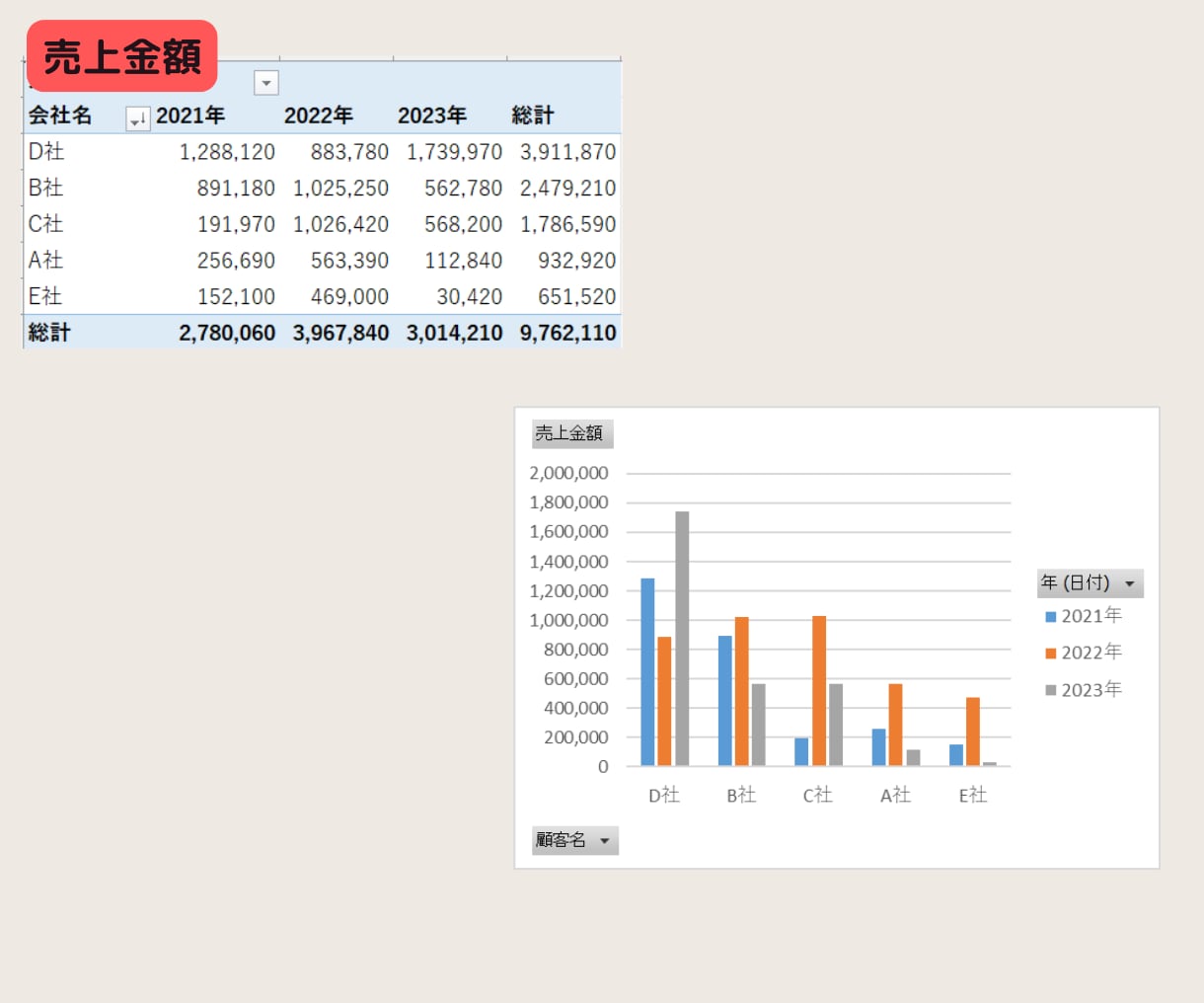The width and height of the screenshot is (1204, 1003).
Task: Click cell value 2,479,210
Action: coord(567,189)
